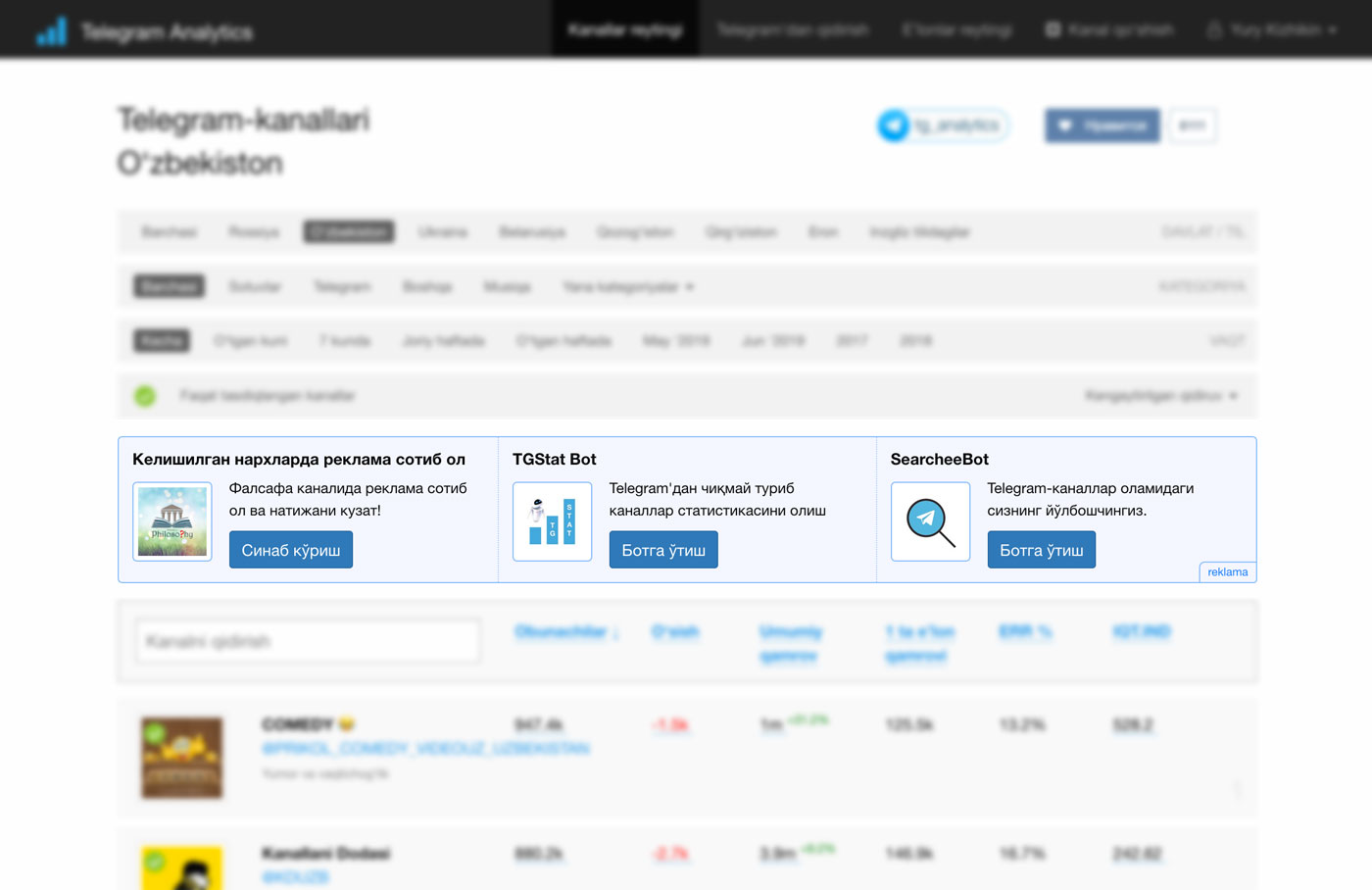This screenshot has width=1372, height=890.
Task: Open the TGStat Bot ad heading
Action: pyautogui.click(x=554, y=459)
